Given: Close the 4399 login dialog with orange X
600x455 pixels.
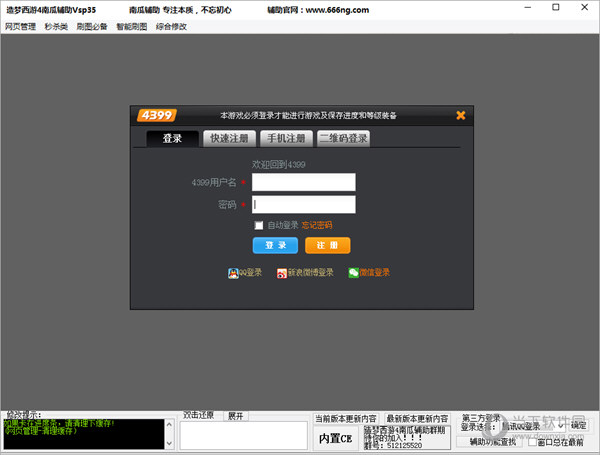Looking at the screenshot, I should click(x=461, y=115).
